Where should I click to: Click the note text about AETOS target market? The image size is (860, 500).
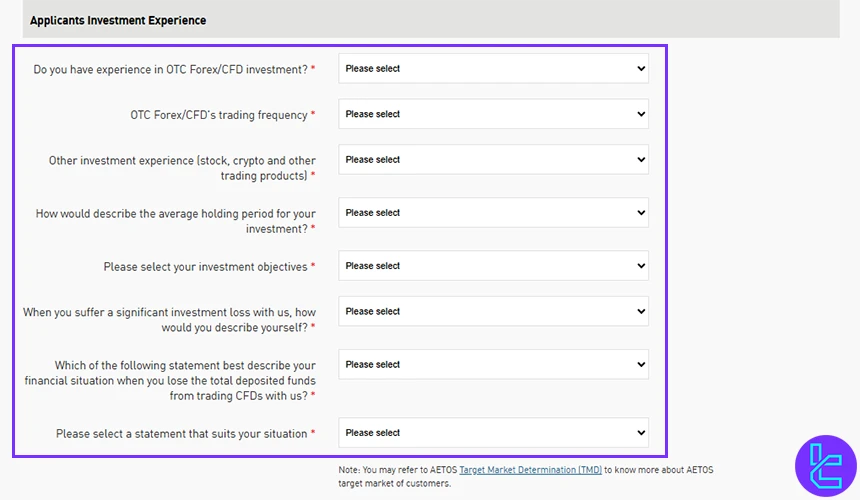tap(525, 476)
